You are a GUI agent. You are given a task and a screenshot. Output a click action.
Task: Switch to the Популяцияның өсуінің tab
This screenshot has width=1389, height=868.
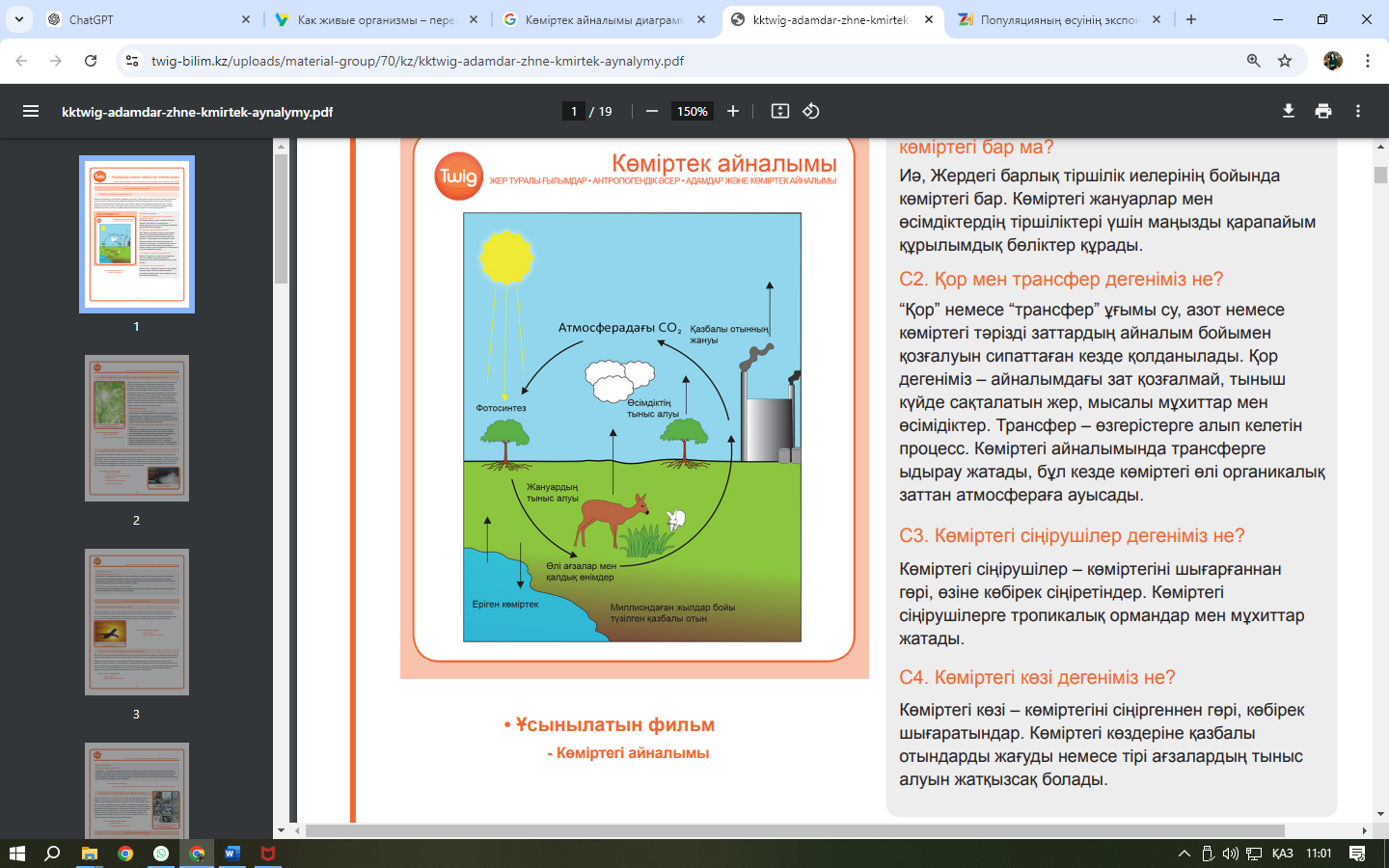coord(1059,19)
